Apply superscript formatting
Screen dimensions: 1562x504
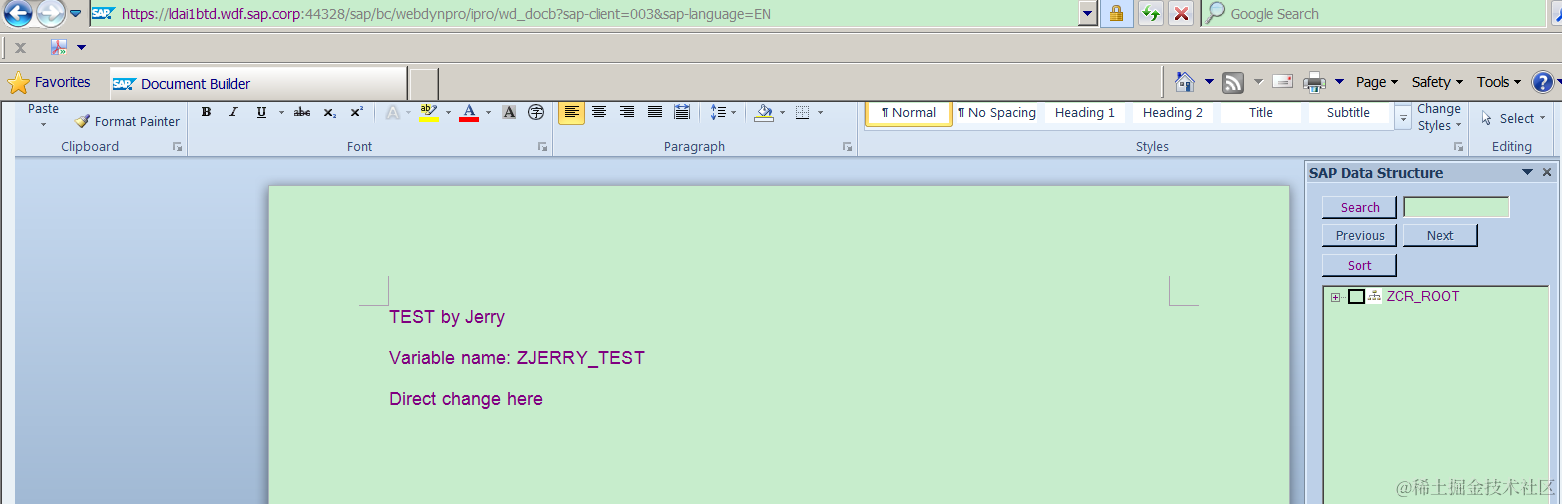[357, 112]
